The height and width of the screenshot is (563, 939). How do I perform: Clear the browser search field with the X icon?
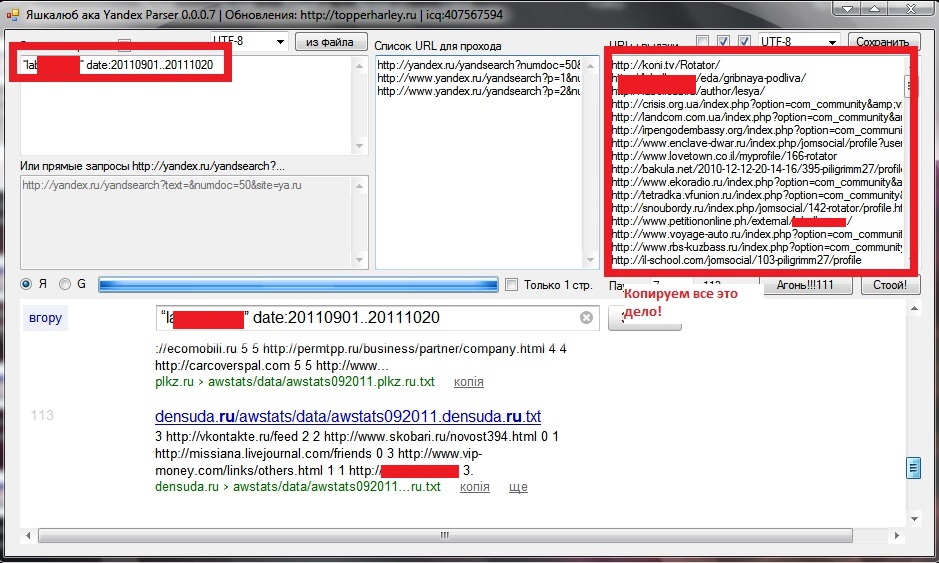pos(586,317)
